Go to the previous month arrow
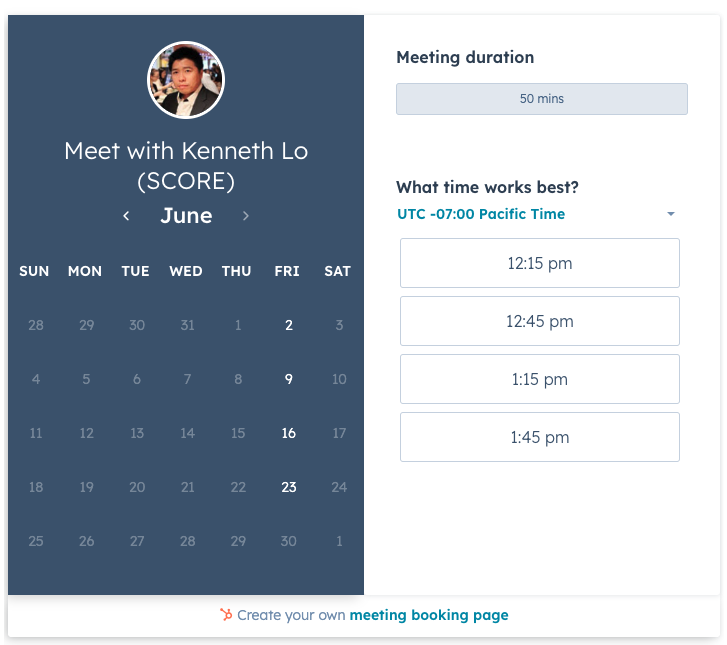The height and width of the screenshot is (645, 727). click(126, 216)
